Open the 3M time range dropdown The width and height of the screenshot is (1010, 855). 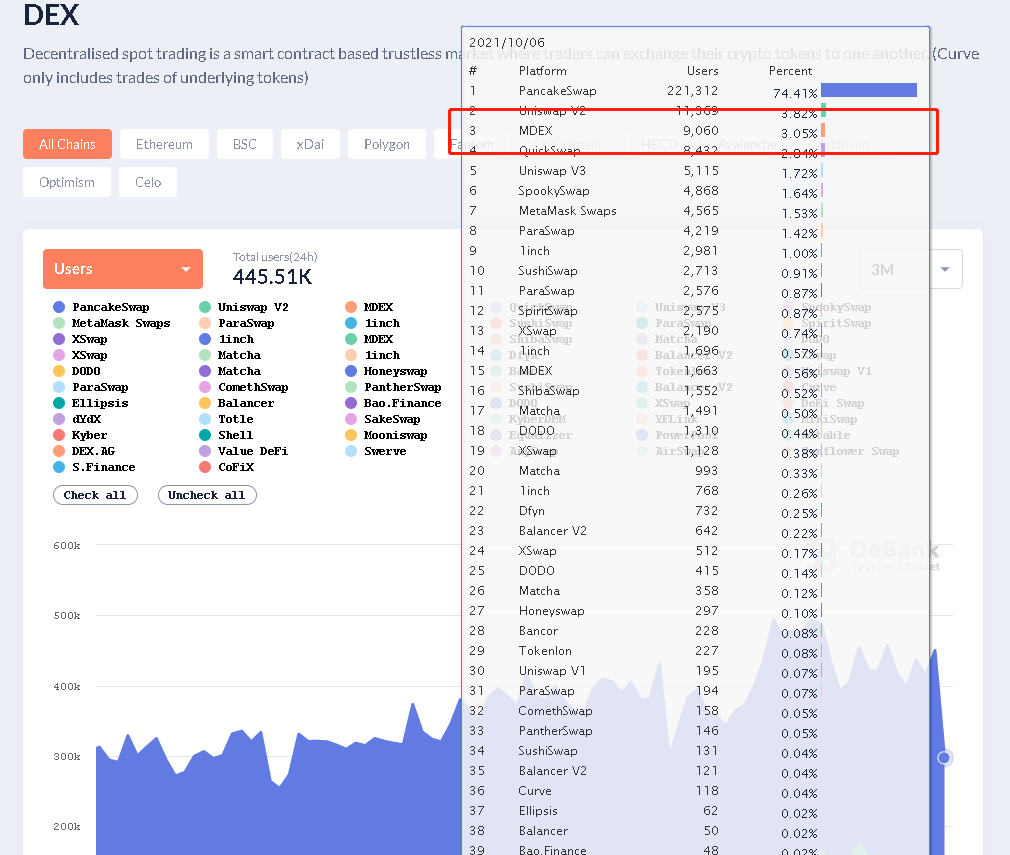[x=911, y=269]
